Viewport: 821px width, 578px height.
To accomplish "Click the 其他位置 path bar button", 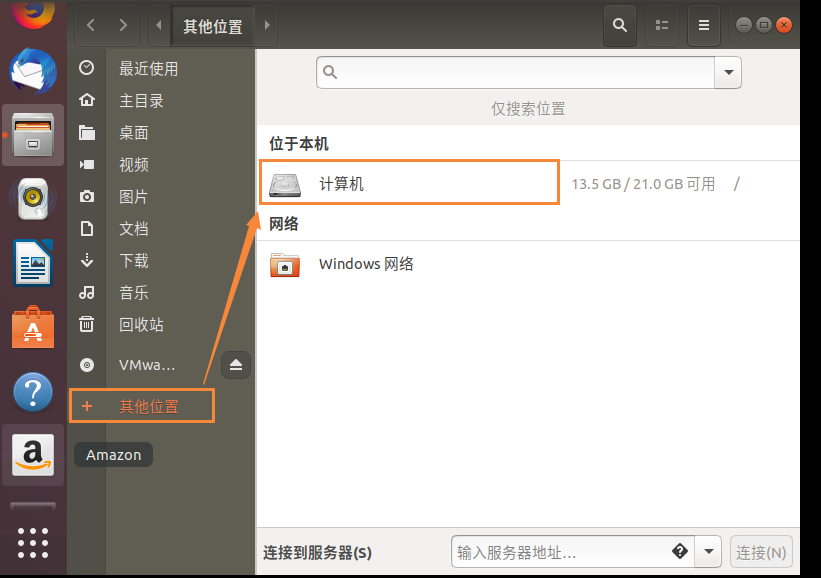I will coord(213,26).
